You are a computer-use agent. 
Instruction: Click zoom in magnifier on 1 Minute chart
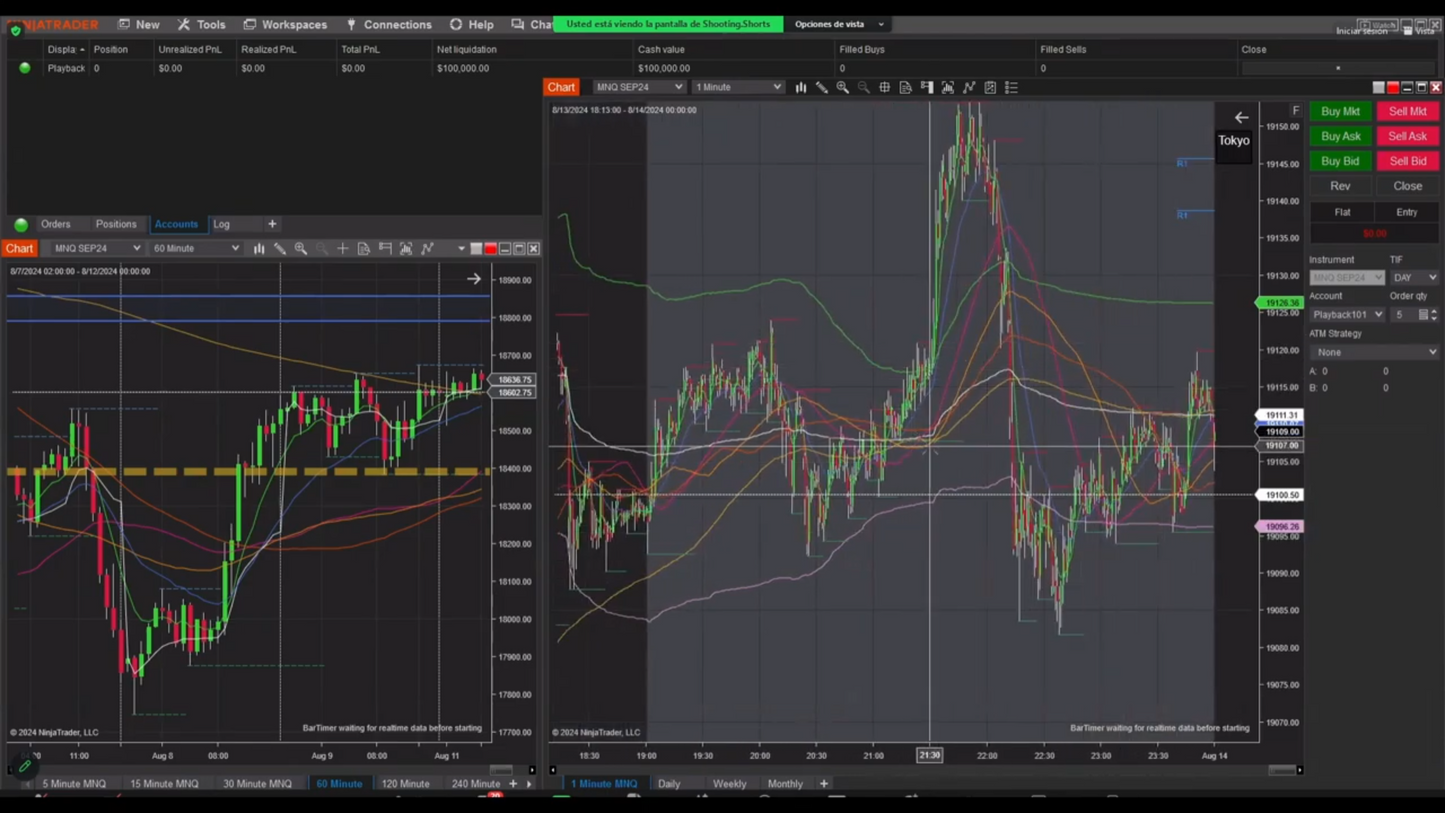pos(843,88)
